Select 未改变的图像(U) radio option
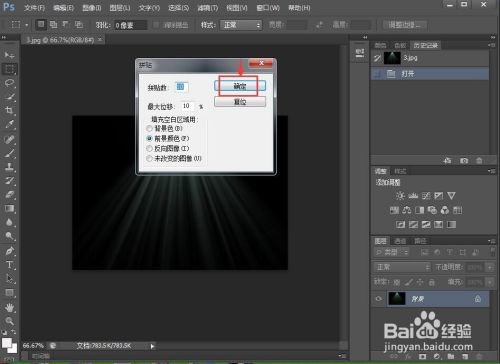The image size is (500, 364). (x=149, y=158)
